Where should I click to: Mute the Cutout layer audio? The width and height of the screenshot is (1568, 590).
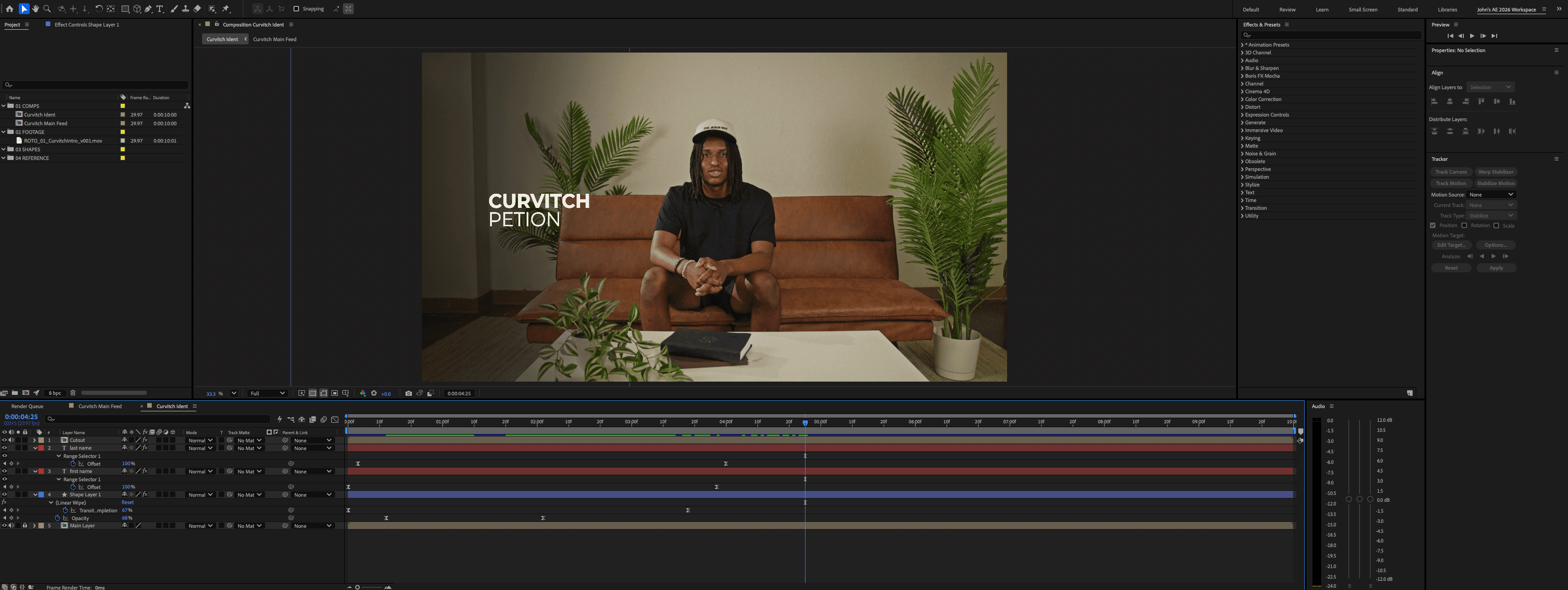pyautogui.click(x=11, y=441)
